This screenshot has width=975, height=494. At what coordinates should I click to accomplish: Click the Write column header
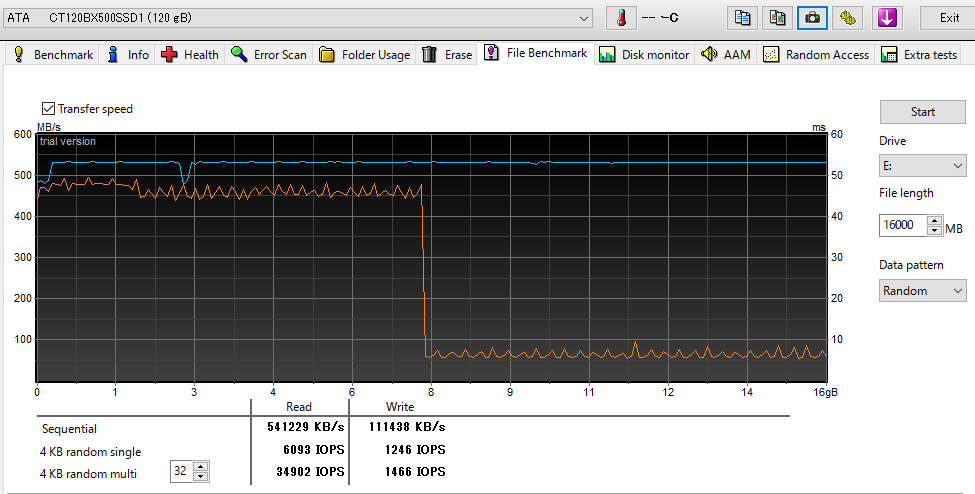click(400, 406)
